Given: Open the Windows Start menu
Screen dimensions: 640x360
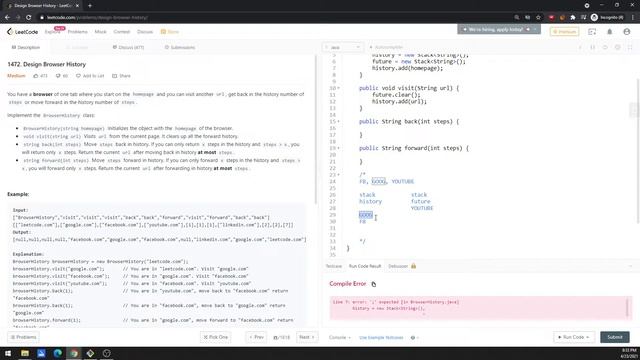Looking at the screenshot, I should [x=8, y=353].
